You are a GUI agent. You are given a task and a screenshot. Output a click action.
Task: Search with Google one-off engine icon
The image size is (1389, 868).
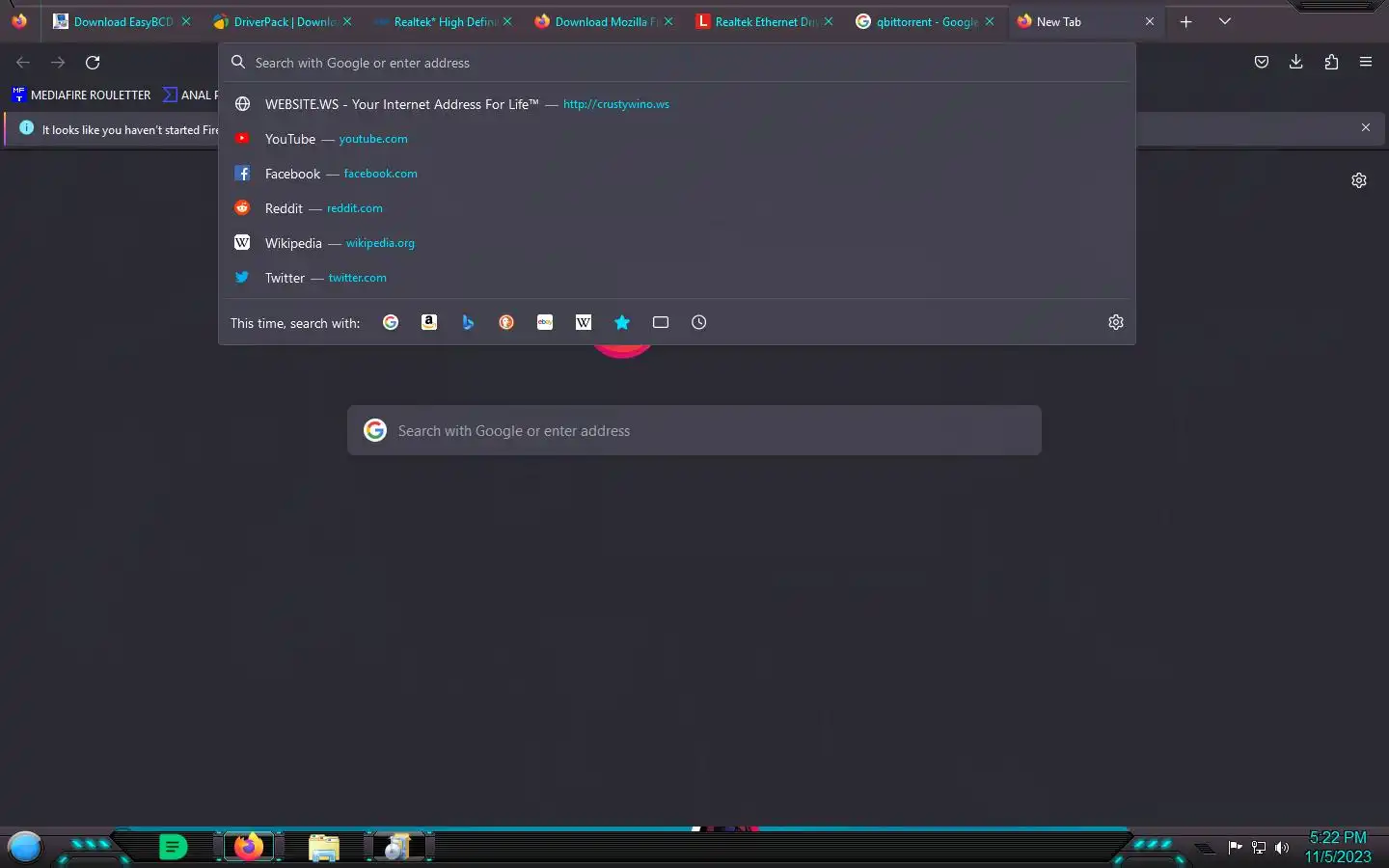(391, 322)
